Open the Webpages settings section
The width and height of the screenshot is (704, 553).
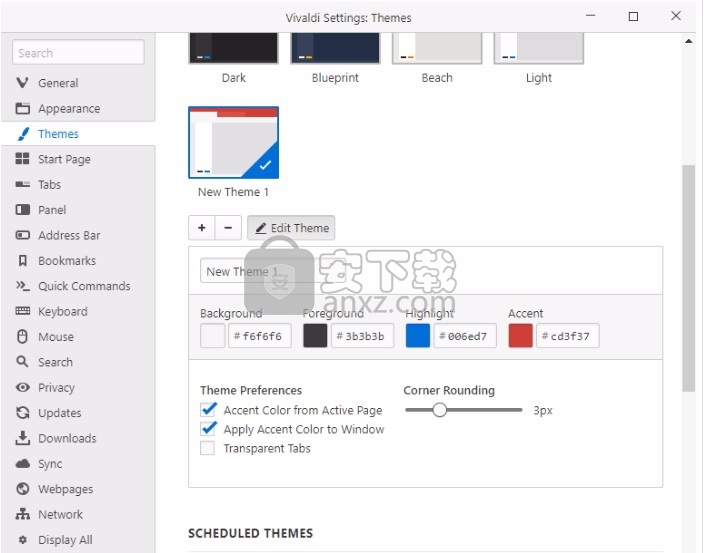[78, 489]
